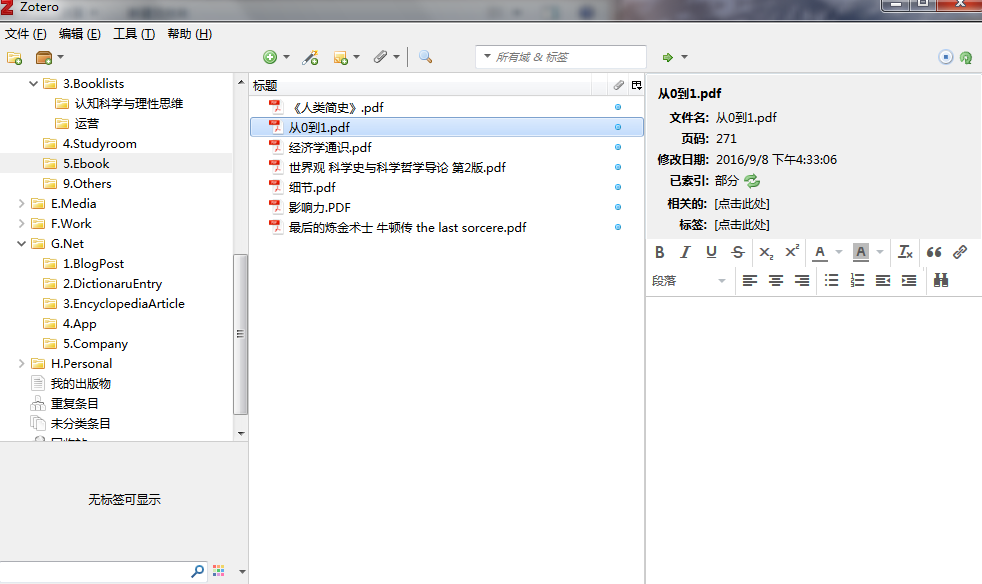Toggle Underline formatting in note editor
The width and height of the screenshot is (982, 584).
711,252
